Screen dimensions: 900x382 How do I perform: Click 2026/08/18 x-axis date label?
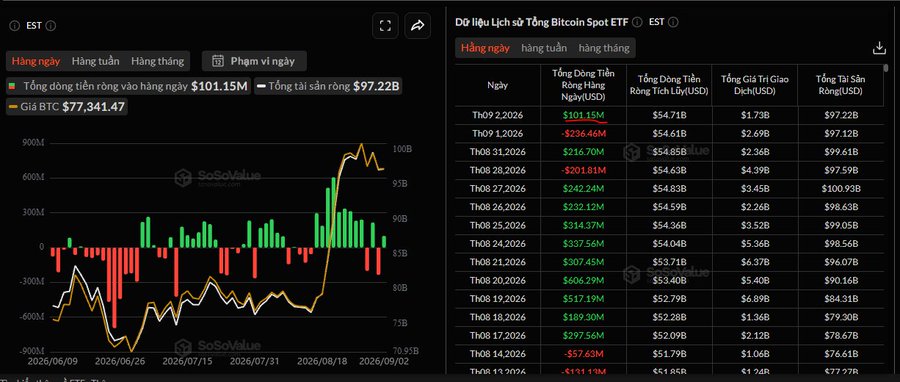321,362
